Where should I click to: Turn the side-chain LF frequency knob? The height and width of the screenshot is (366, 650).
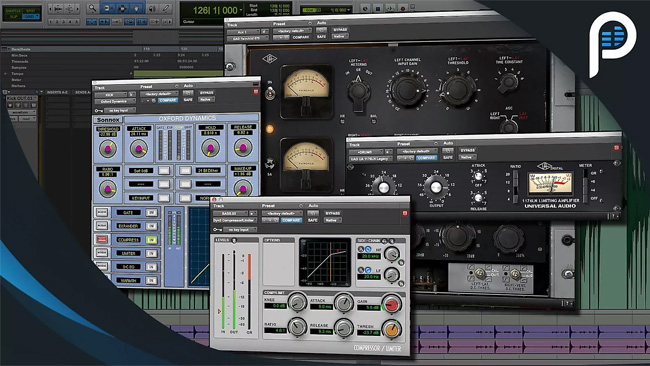[392, 274]
